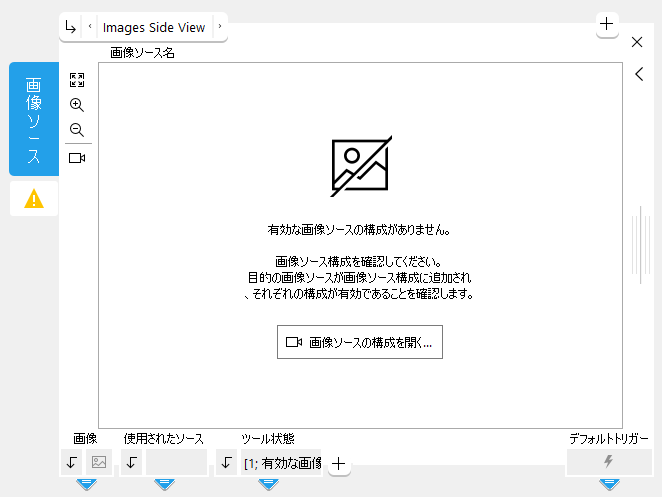Select the Images Side View tab label
The width and height of the screenshot is (662, 497).
click(153, 27)
